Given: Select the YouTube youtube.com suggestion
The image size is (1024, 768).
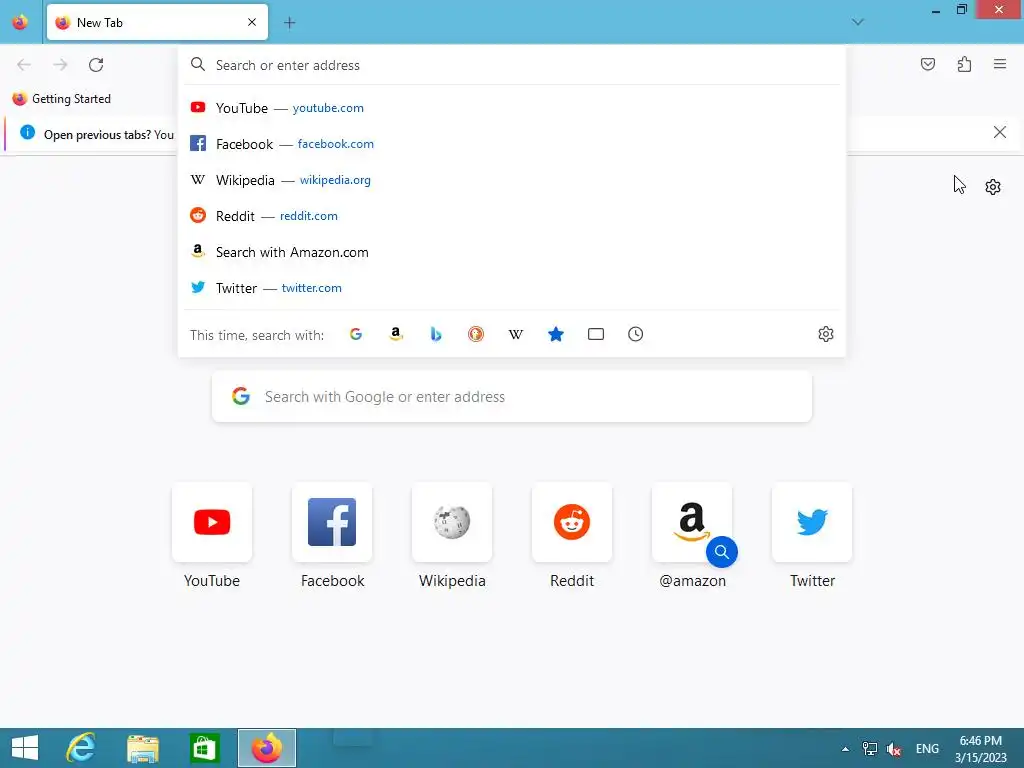Looking at the screenshot, I should click(x=511, y=108).
